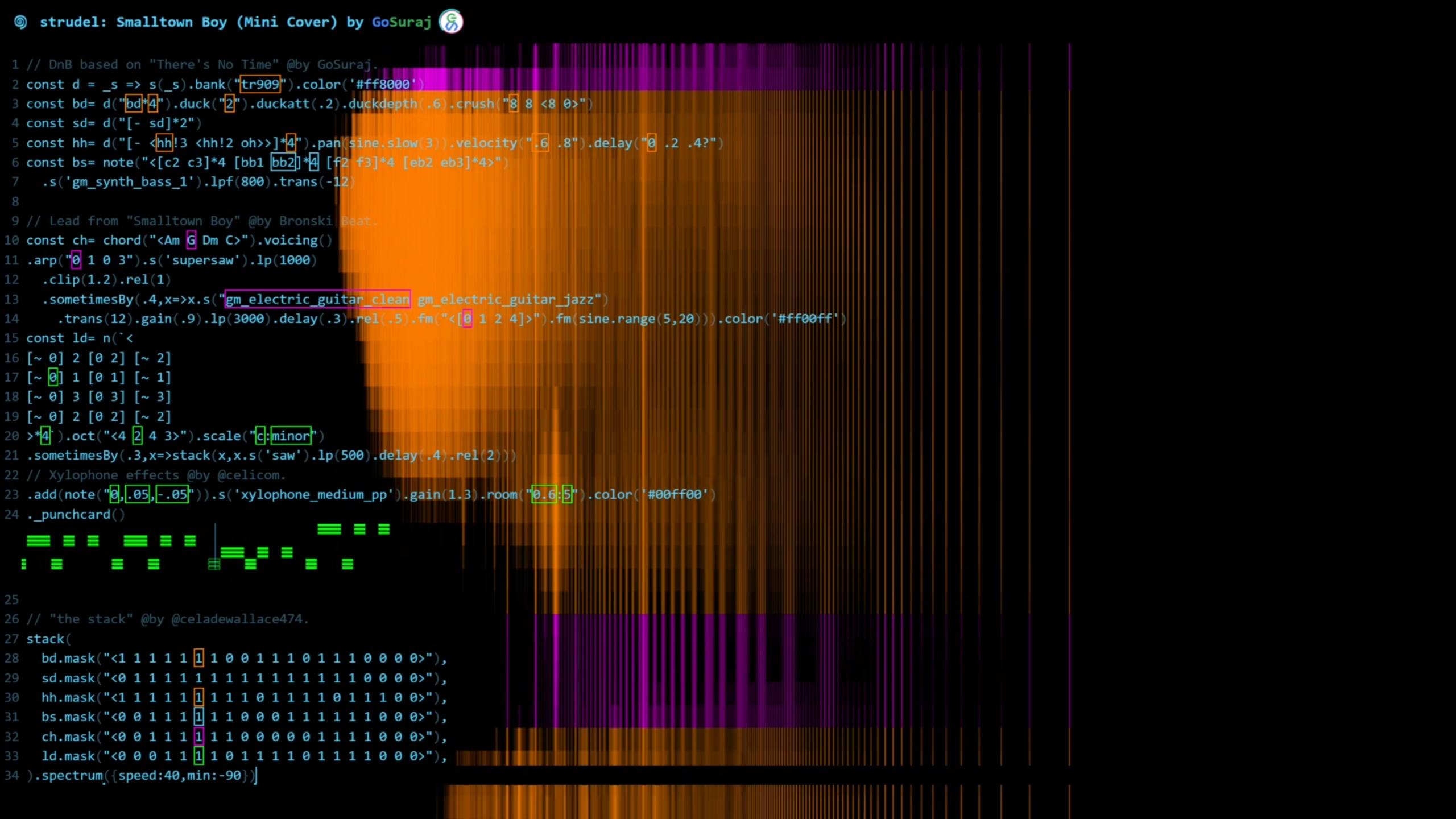Open the GoSuraj author link
This screenshot has height=819, width=1456.
(401, 22)
